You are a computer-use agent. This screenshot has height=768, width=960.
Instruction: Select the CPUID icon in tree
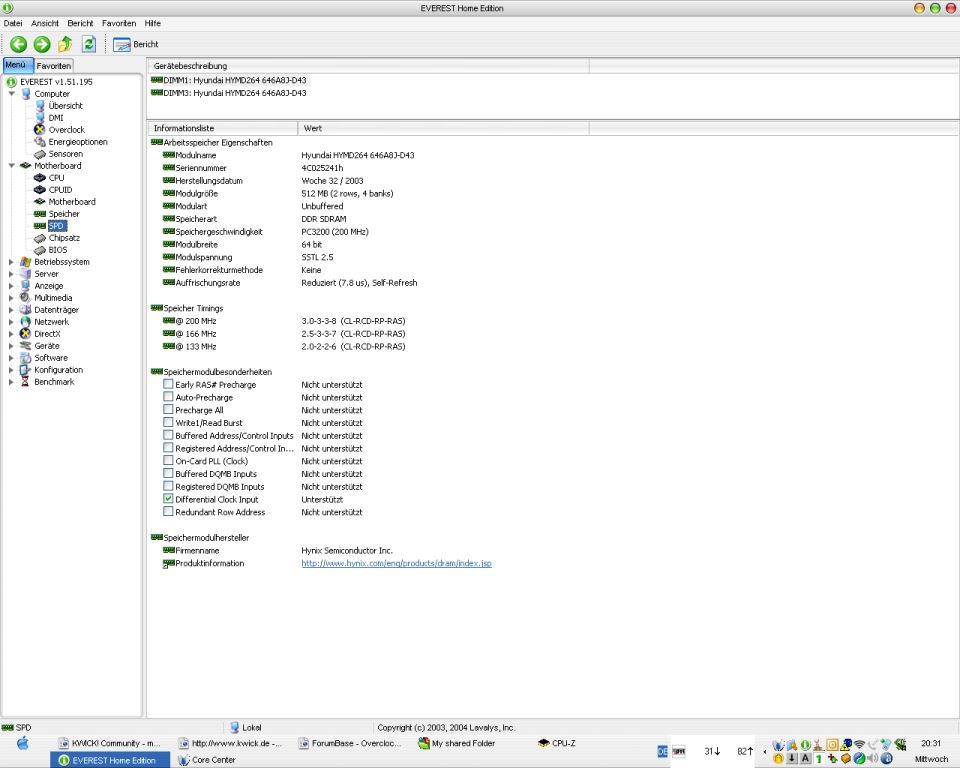(x=40, y=190)
